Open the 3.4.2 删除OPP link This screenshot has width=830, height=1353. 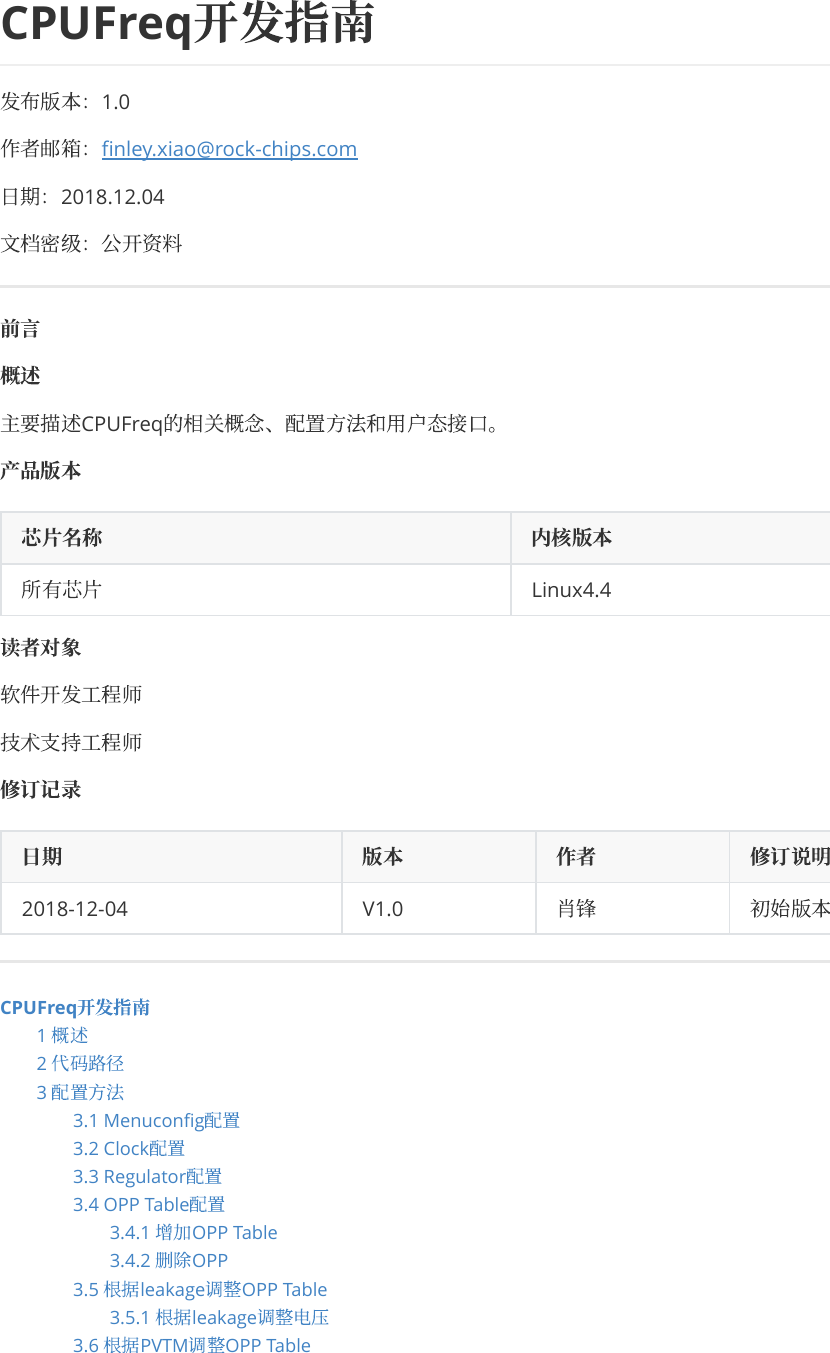168,1260
